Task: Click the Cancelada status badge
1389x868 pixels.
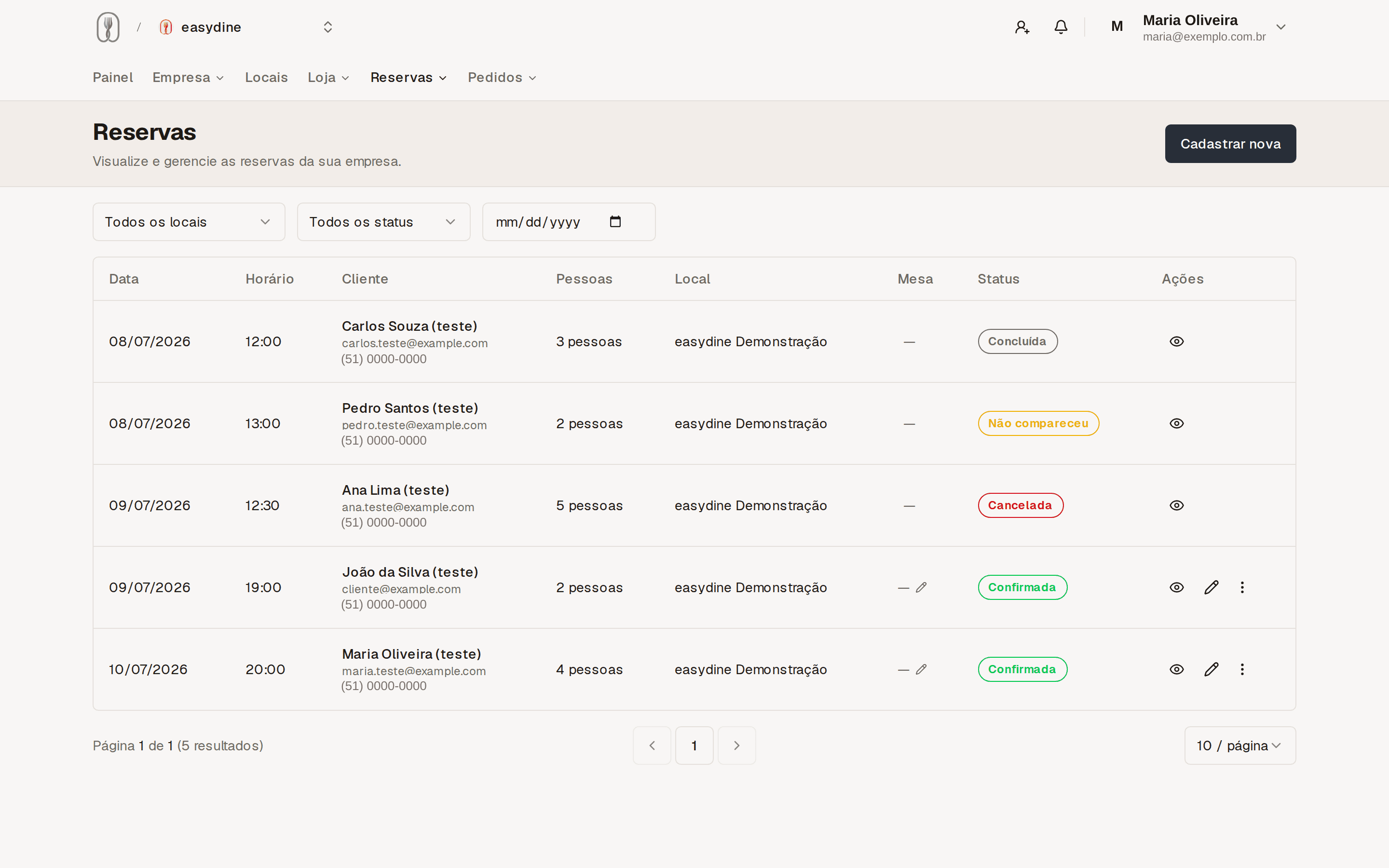Action: [1021, 506]
